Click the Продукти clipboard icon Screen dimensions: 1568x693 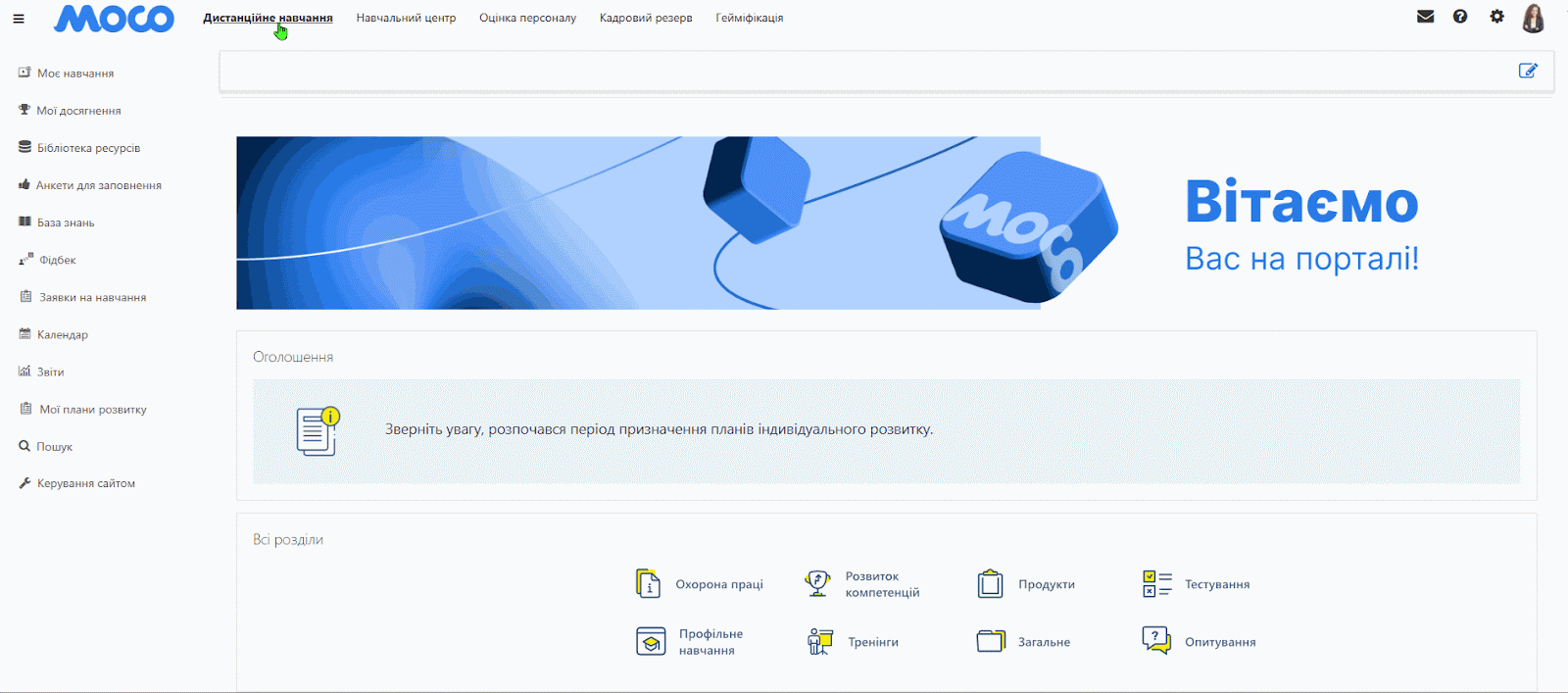(990, 583)
